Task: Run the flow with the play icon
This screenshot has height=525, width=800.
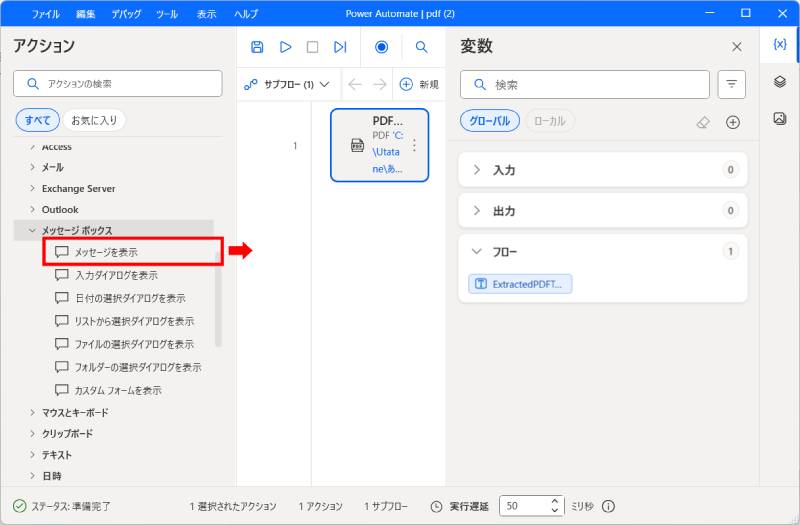Action: 285,47
